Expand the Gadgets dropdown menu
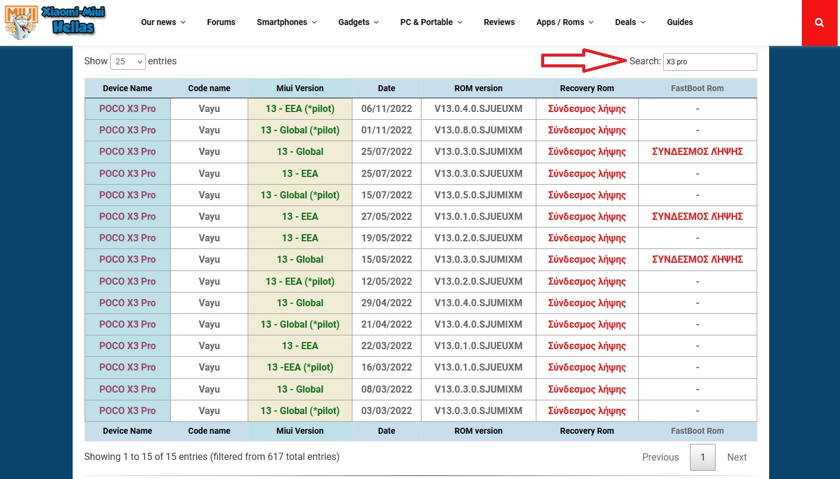Screen dimensions: 840x479 (358, 22)
